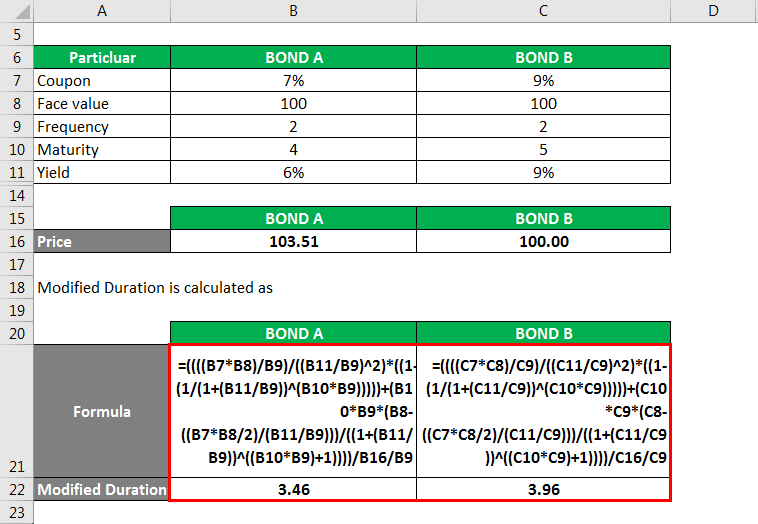
Task: Select Bond B modified duration 3.96
Action: coord(543,489)
